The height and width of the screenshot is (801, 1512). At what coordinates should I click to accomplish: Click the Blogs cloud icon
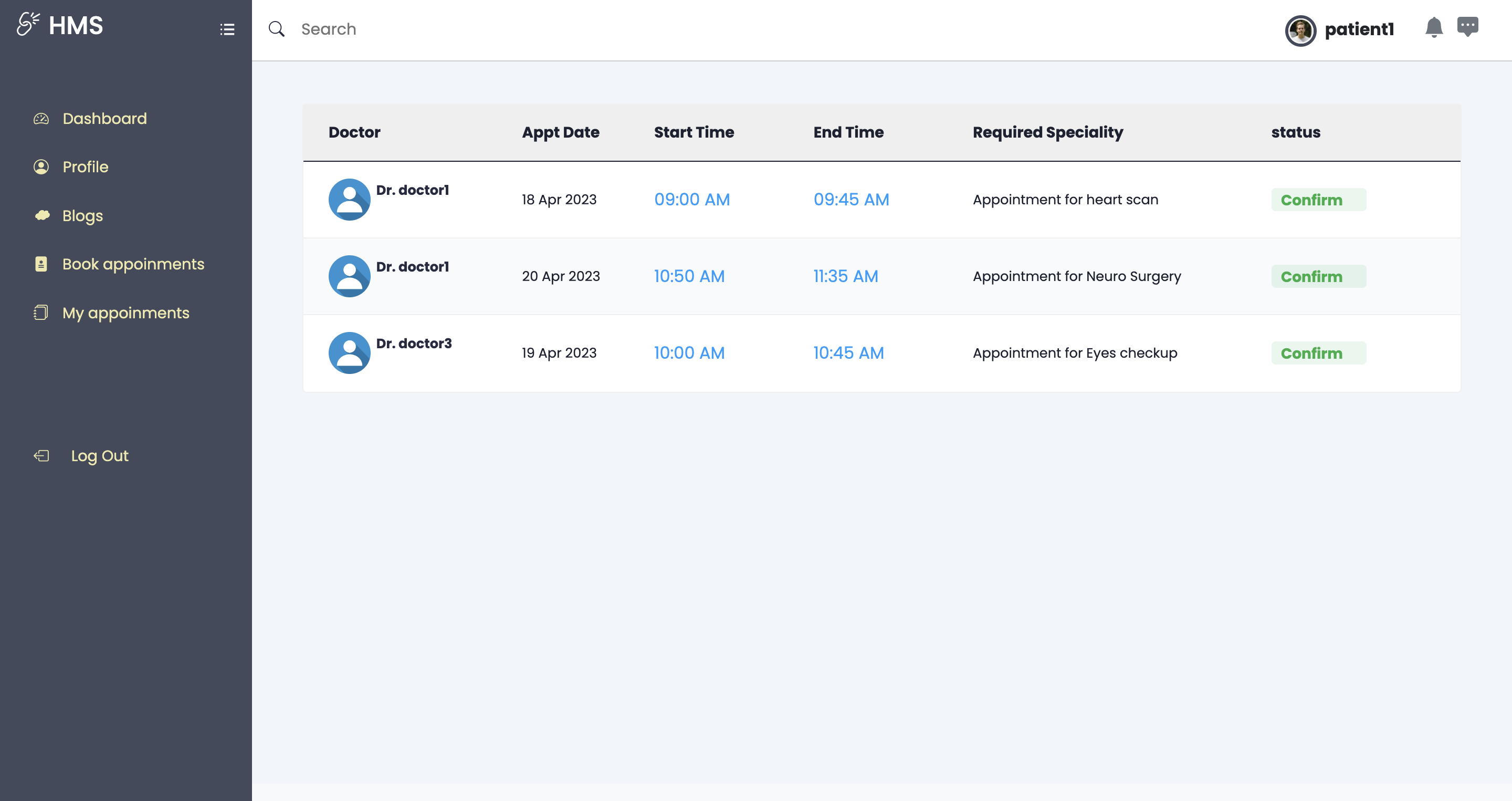[41, 215]
